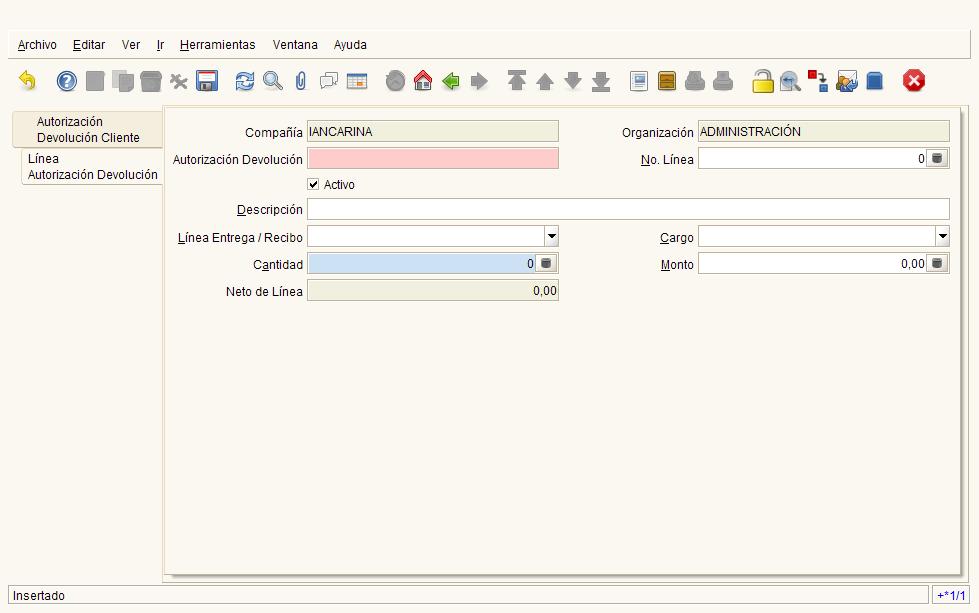Switch to Autorización Devolución Cliente tab
The width and height of the screenshot is (979, 613).
(87, 129)
